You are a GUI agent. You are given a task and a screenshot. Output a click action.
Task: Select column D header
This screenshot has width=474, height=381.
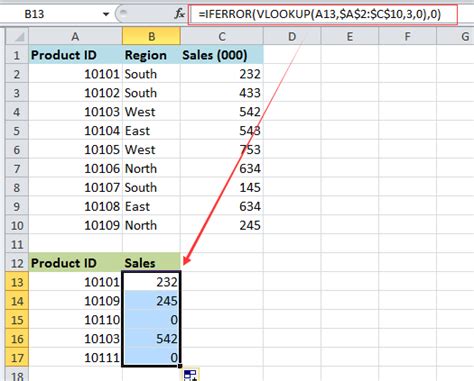292,36
